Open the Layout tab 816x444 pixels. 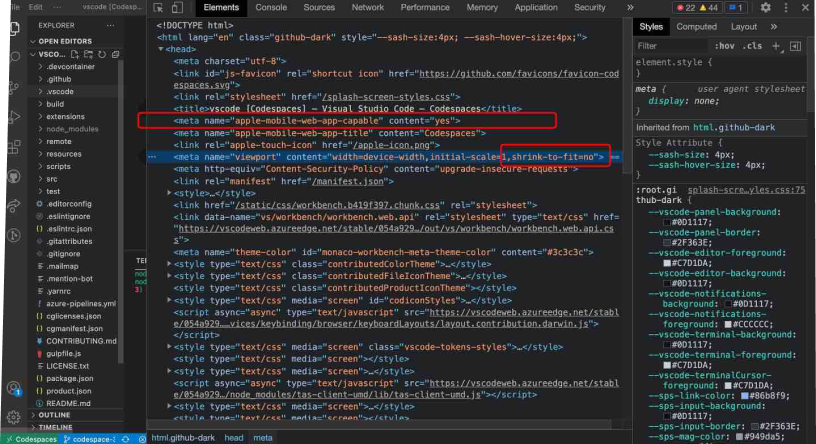click(744, 27)
